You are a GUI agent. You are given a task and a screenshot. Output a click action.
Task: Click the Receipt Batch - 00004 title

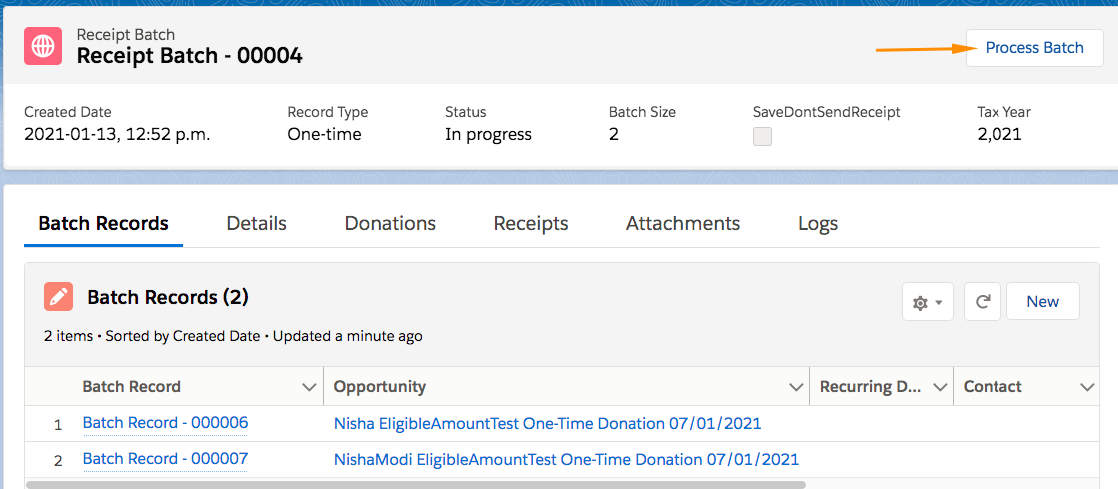(x=190, y=56)
